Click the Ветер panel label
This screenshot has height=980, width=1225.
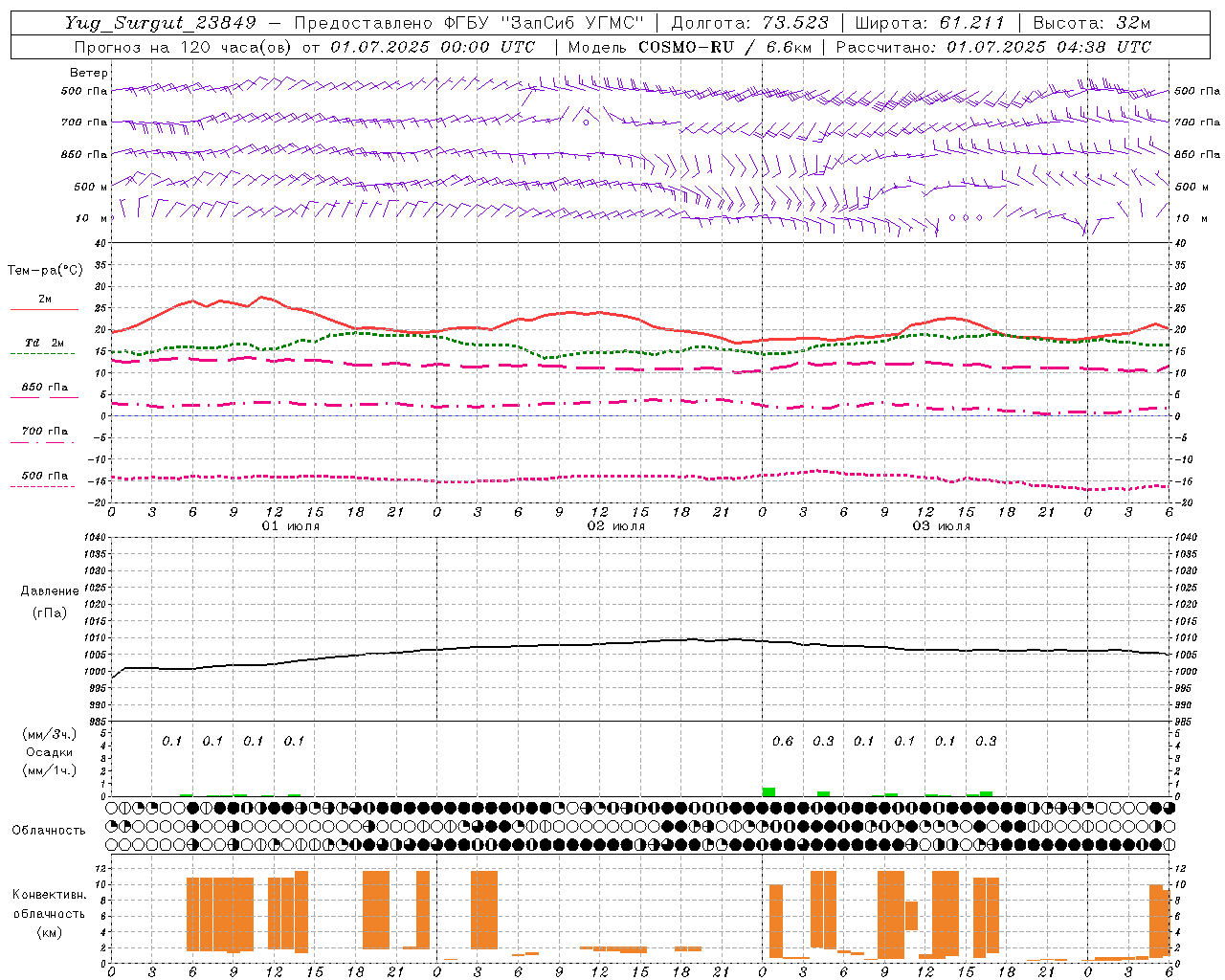click(x=89, y=73)
